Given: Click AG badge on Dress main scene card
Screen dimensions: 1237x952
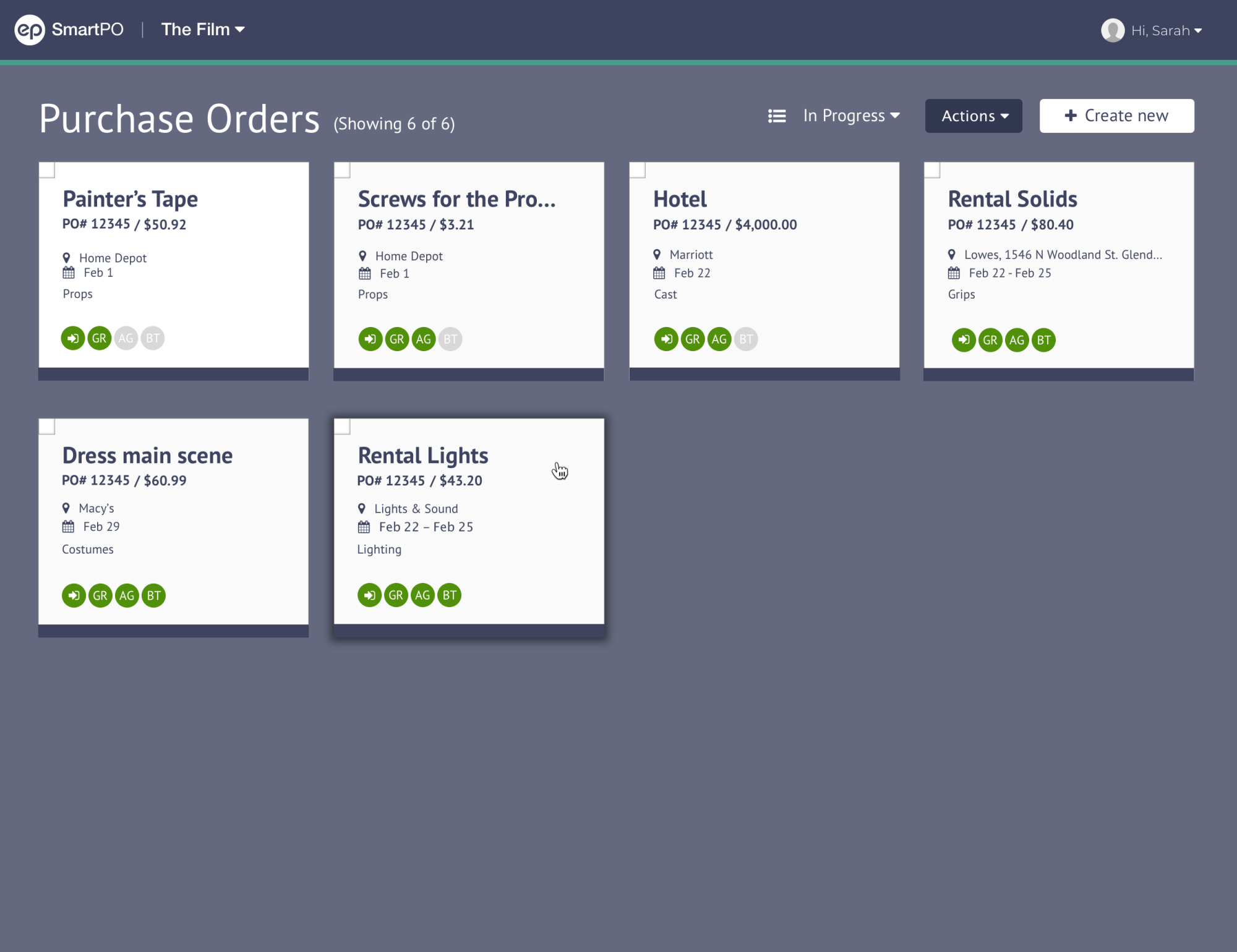Looking at the screenshot, I should pyautogui.click(x=127, y=595).
